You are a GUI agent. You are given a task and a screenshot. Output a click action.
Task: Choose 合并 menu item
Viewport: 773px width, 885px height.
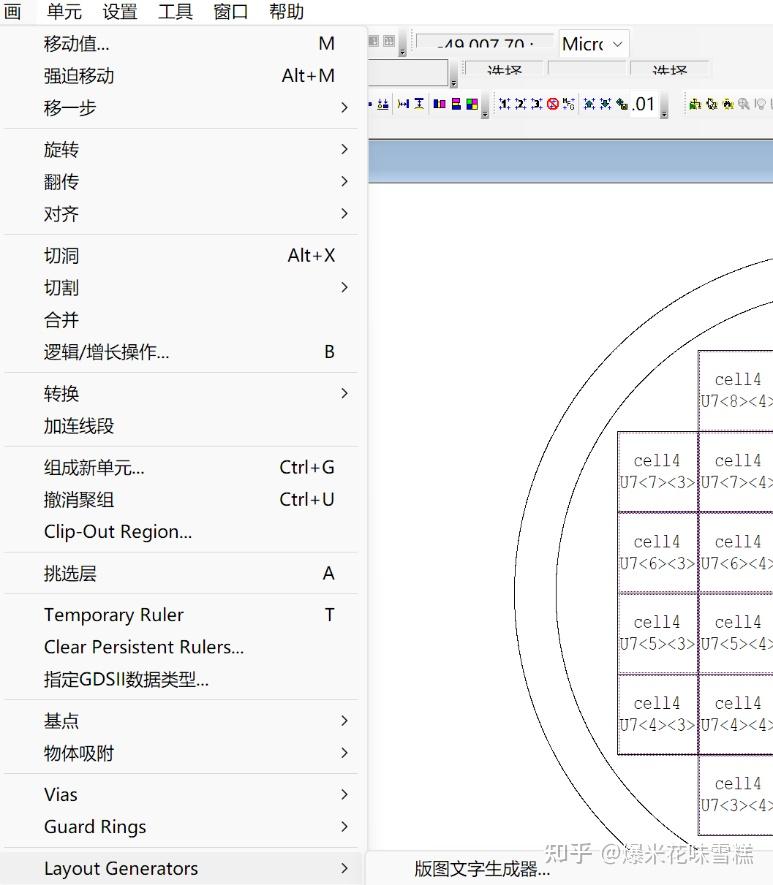coord(181,320)
